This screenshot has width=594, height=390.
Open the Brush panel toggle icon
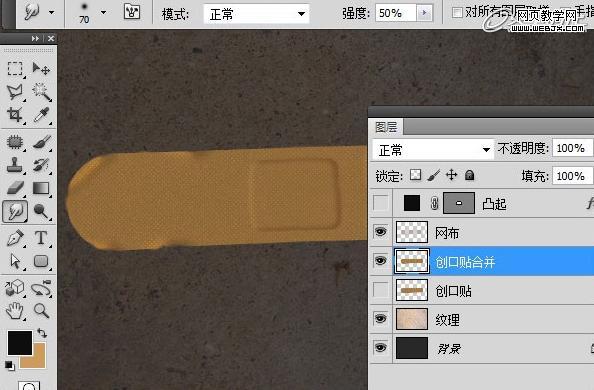132,12
